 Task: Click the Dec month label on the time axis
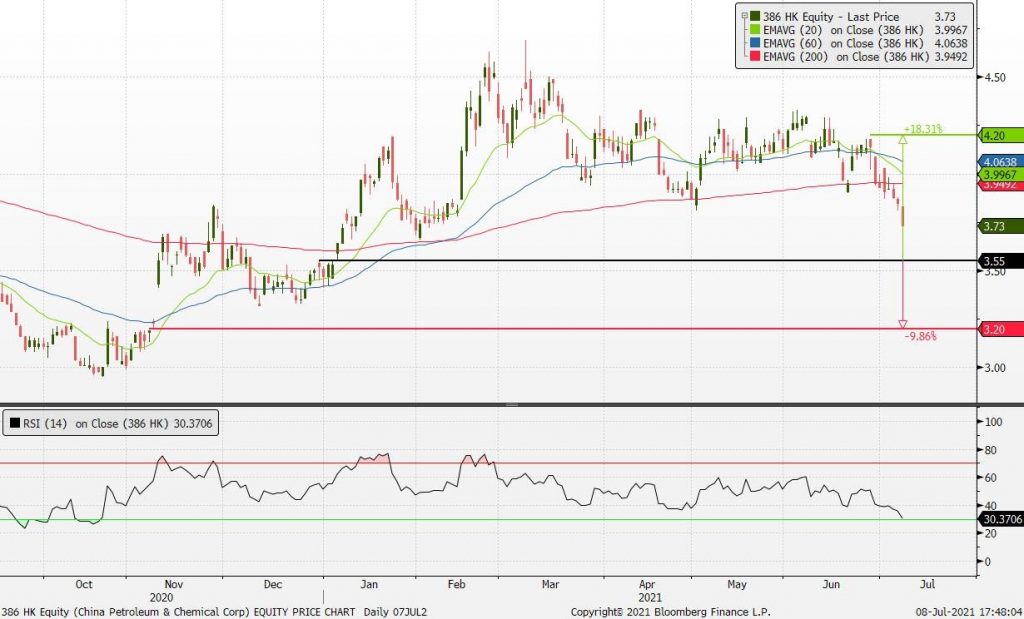click(x=272, y=584)
